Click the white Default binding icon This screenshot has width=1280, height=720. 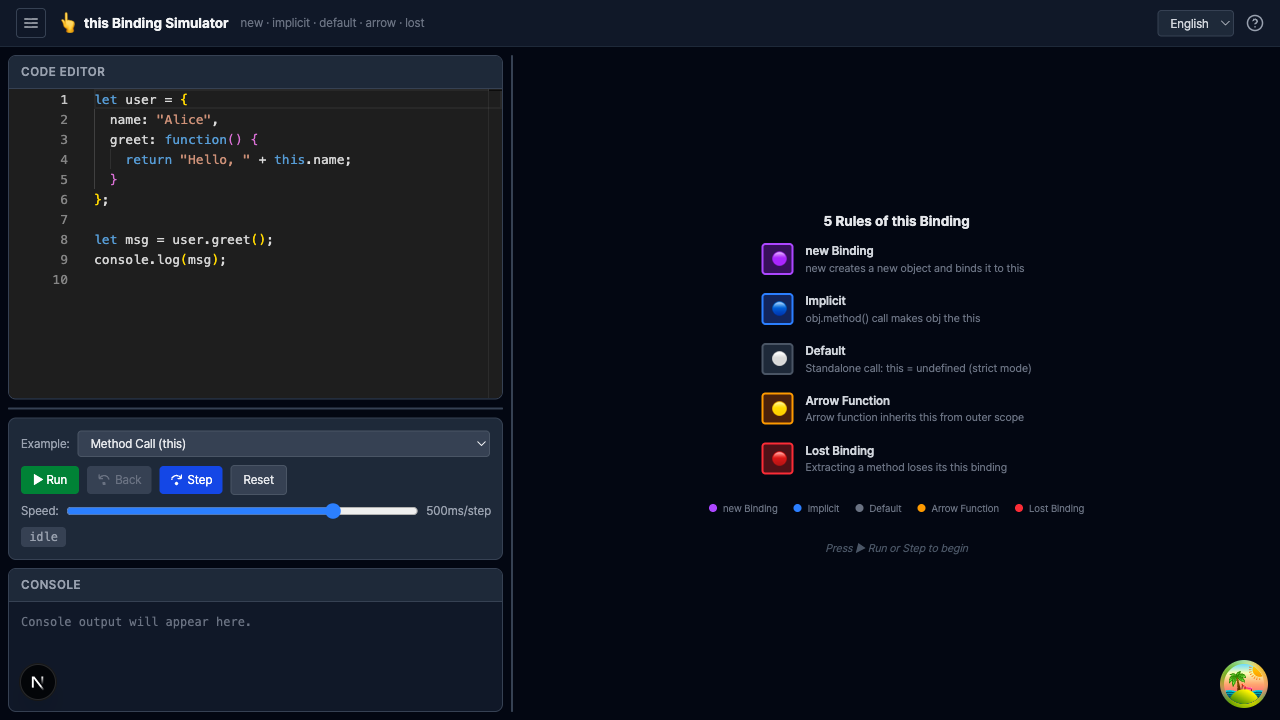777,359
